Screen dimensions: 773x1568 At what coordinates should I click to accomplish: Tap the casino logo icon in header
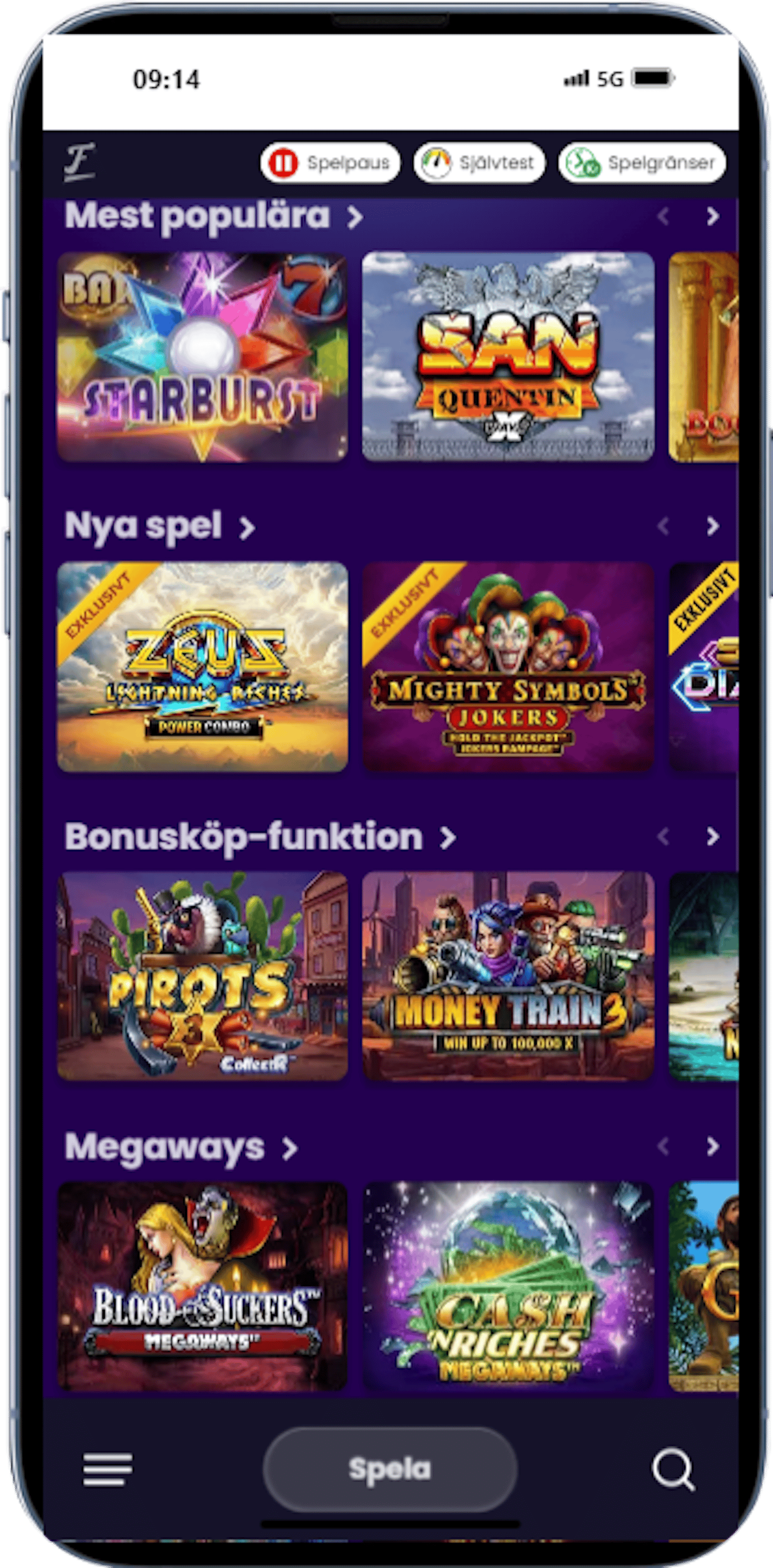(80, 162)
